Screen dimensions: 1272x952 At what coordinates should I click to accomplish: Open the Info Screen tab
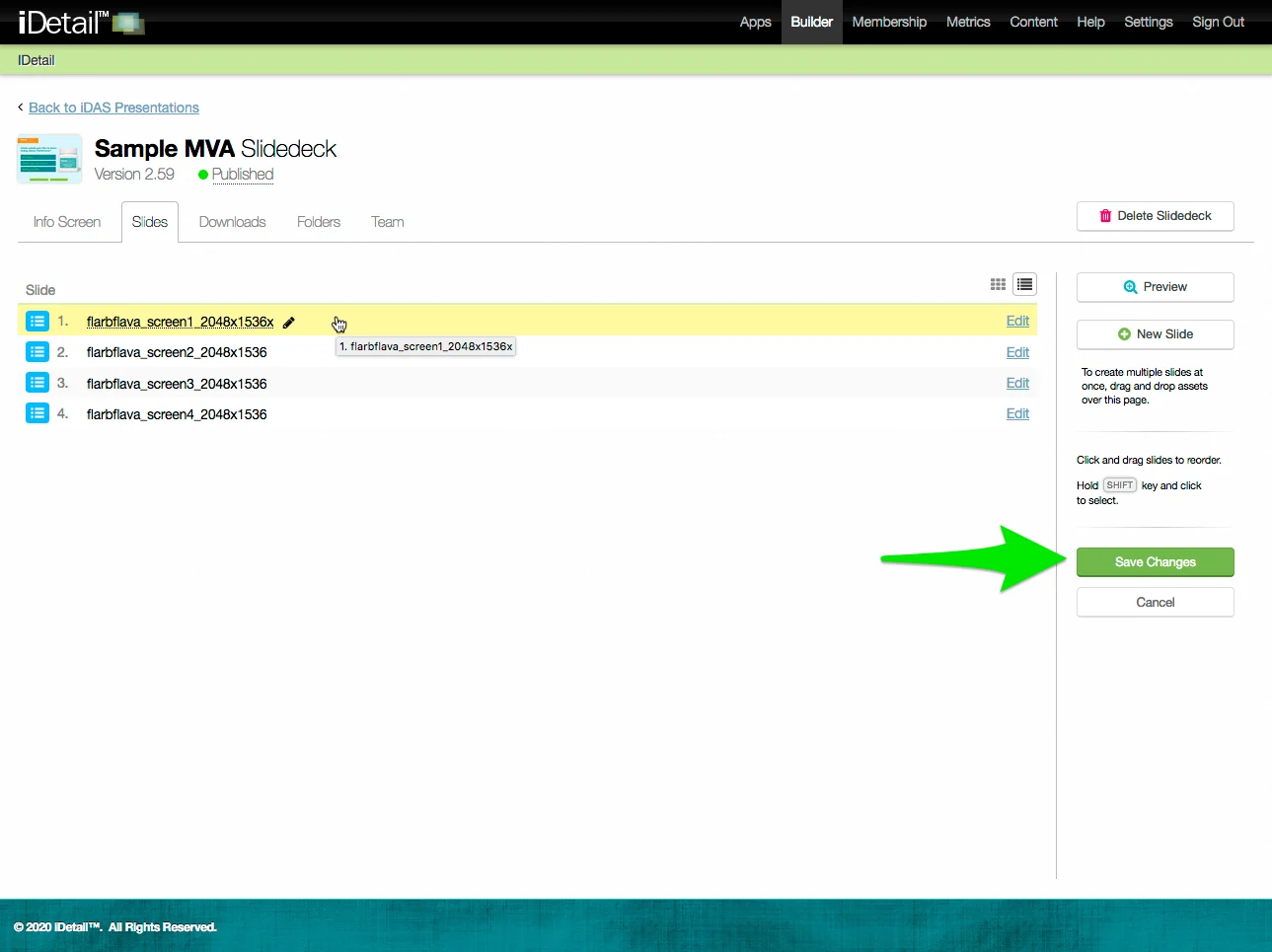(67, 222)
